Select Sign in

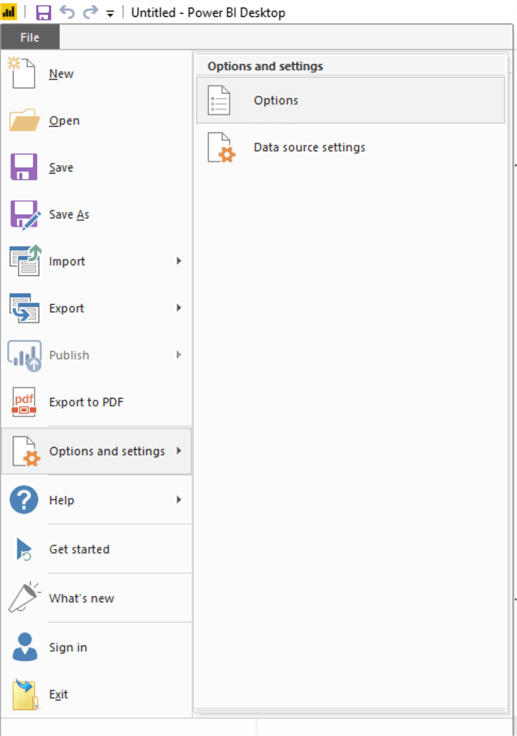coord(96,648)
